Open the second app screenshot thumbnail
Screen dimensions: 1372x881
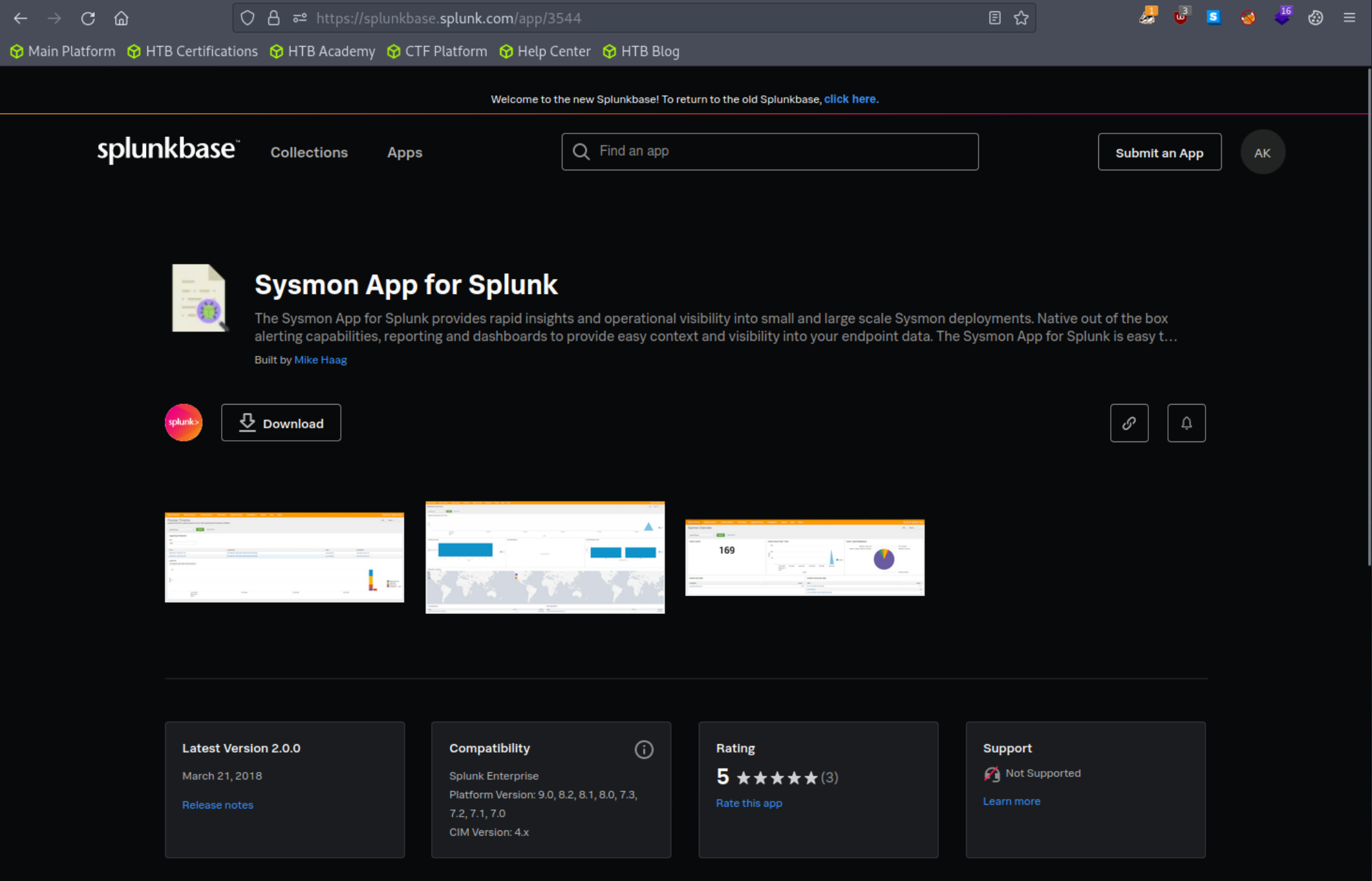[545, 557]
